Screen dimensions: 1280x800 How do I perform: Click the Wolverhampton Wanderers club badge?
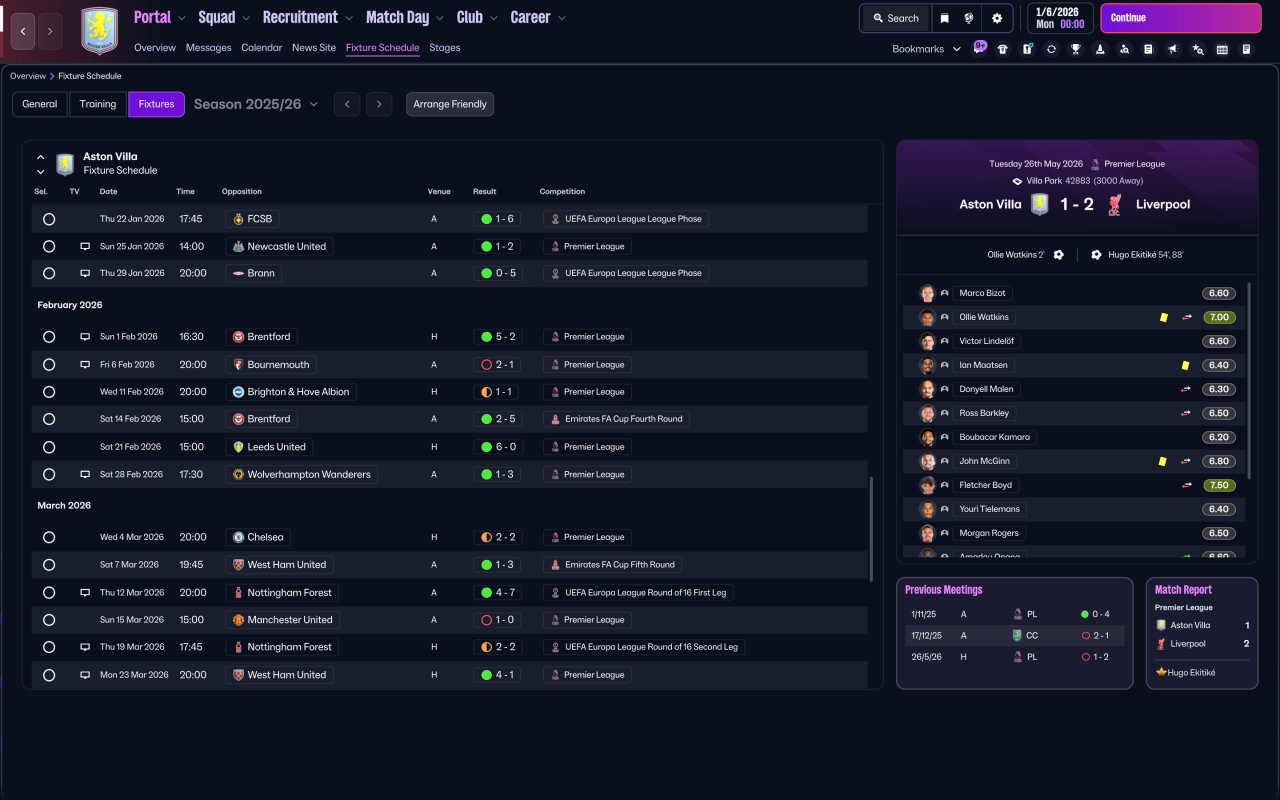click(x=239, y=475)
